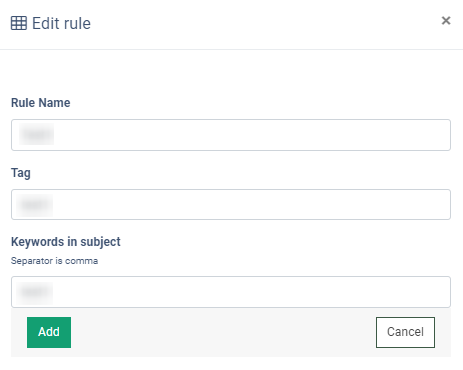The image size is (463, 370).
Task: Click the blurred value inside Tag field
Action: coord(35,205)
